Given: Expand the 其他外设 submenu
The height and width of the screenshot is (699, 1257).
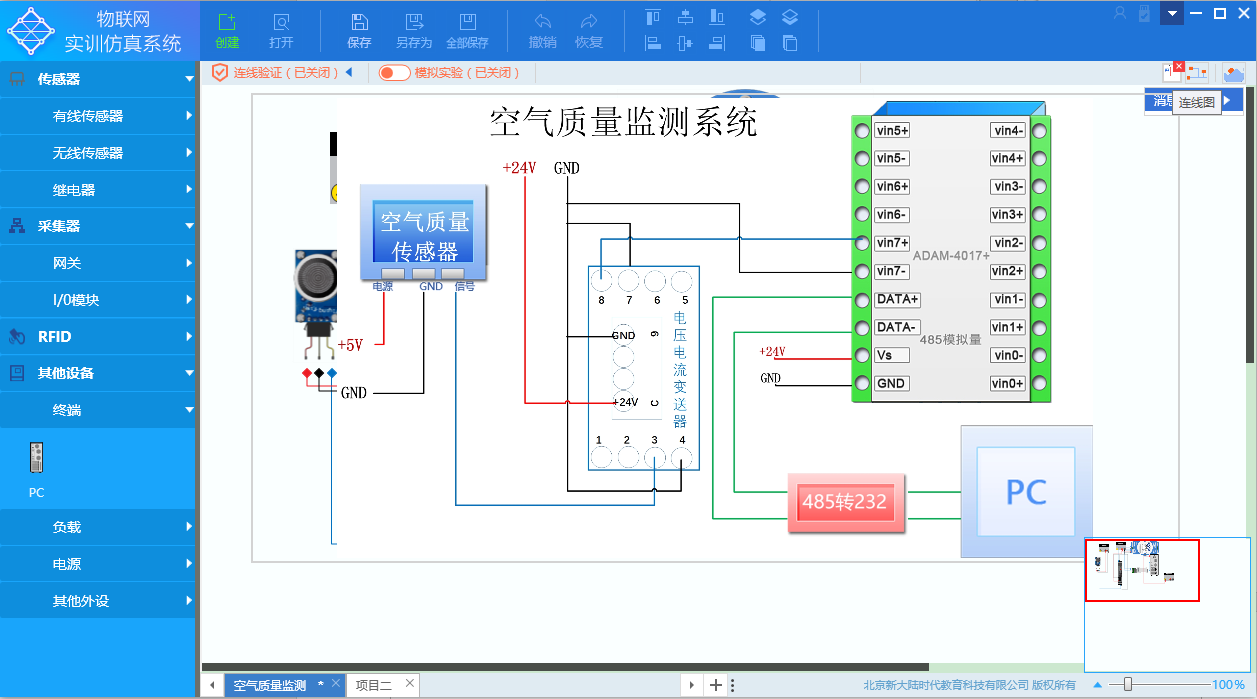Looking at the screenshot, I should click(x=189, y=601).
